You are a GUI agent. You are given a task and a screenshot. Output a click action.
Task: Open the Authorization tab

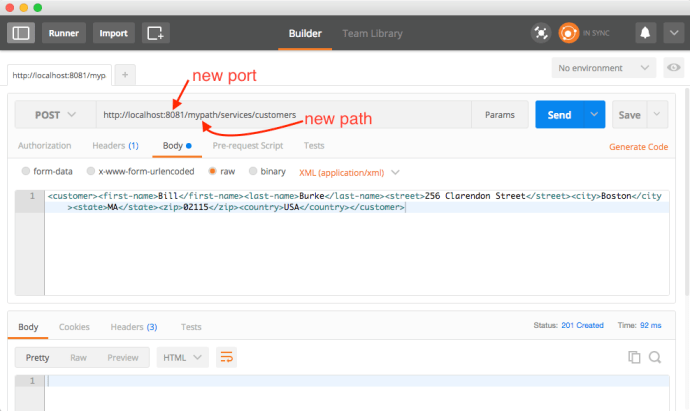(x=44, y=146)
